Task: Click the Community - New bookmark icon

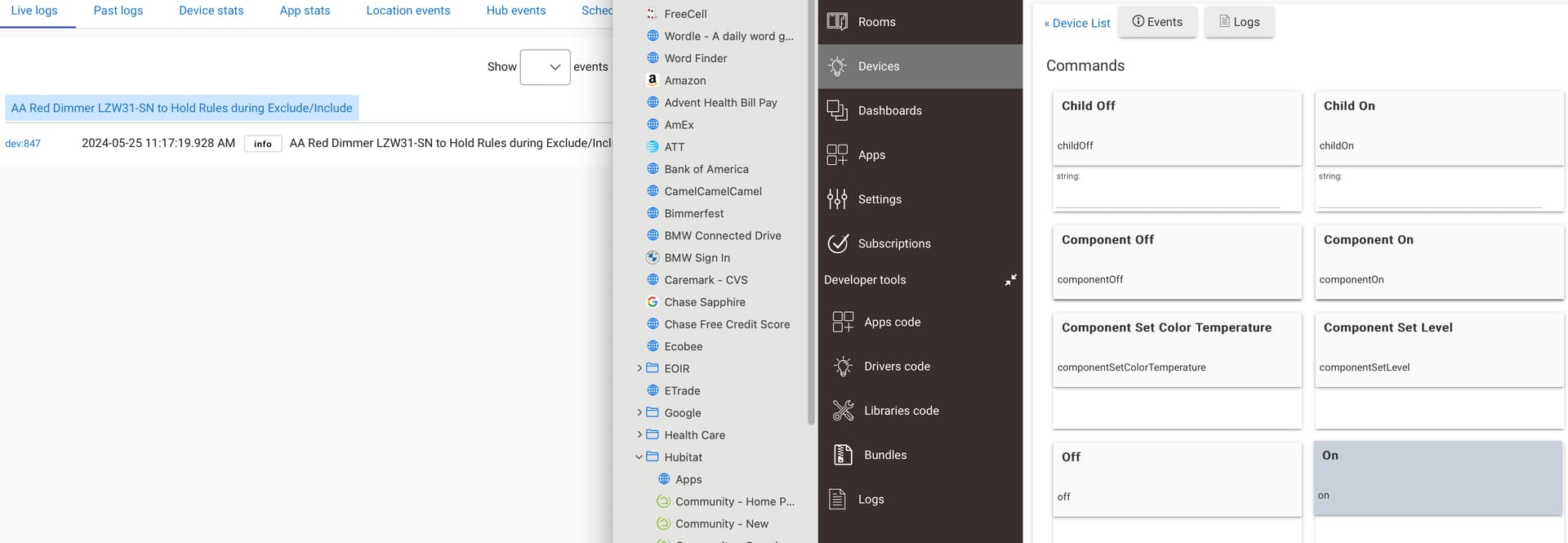Action: [x=664, y=523]
